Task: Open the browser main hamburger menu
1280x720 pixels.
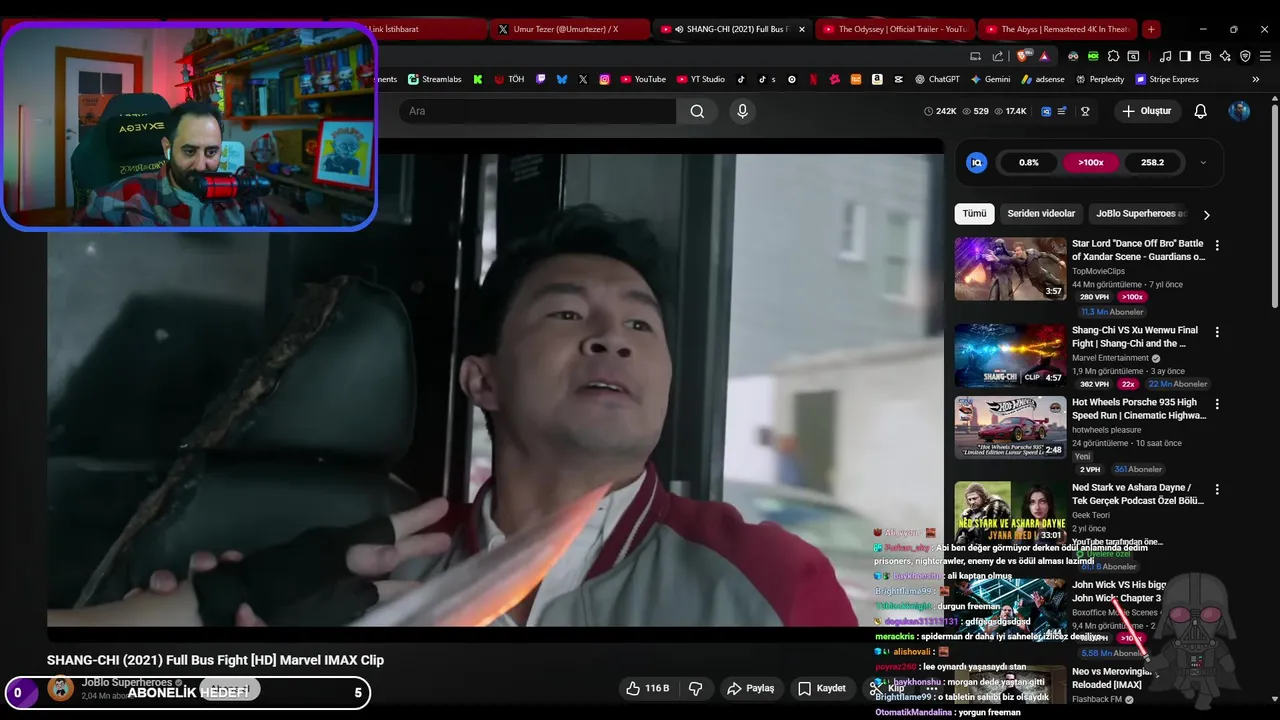Action: coord(1265,56)
